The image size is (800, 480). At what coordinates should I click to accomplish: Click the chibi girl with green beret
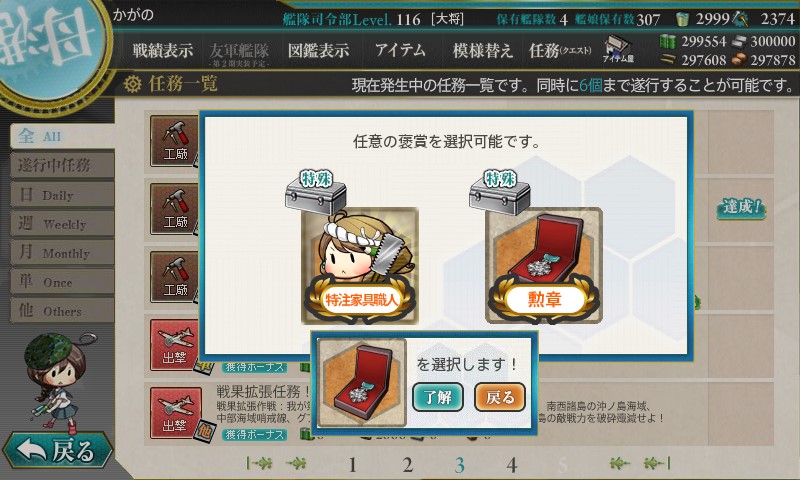[x=56, y=380]
